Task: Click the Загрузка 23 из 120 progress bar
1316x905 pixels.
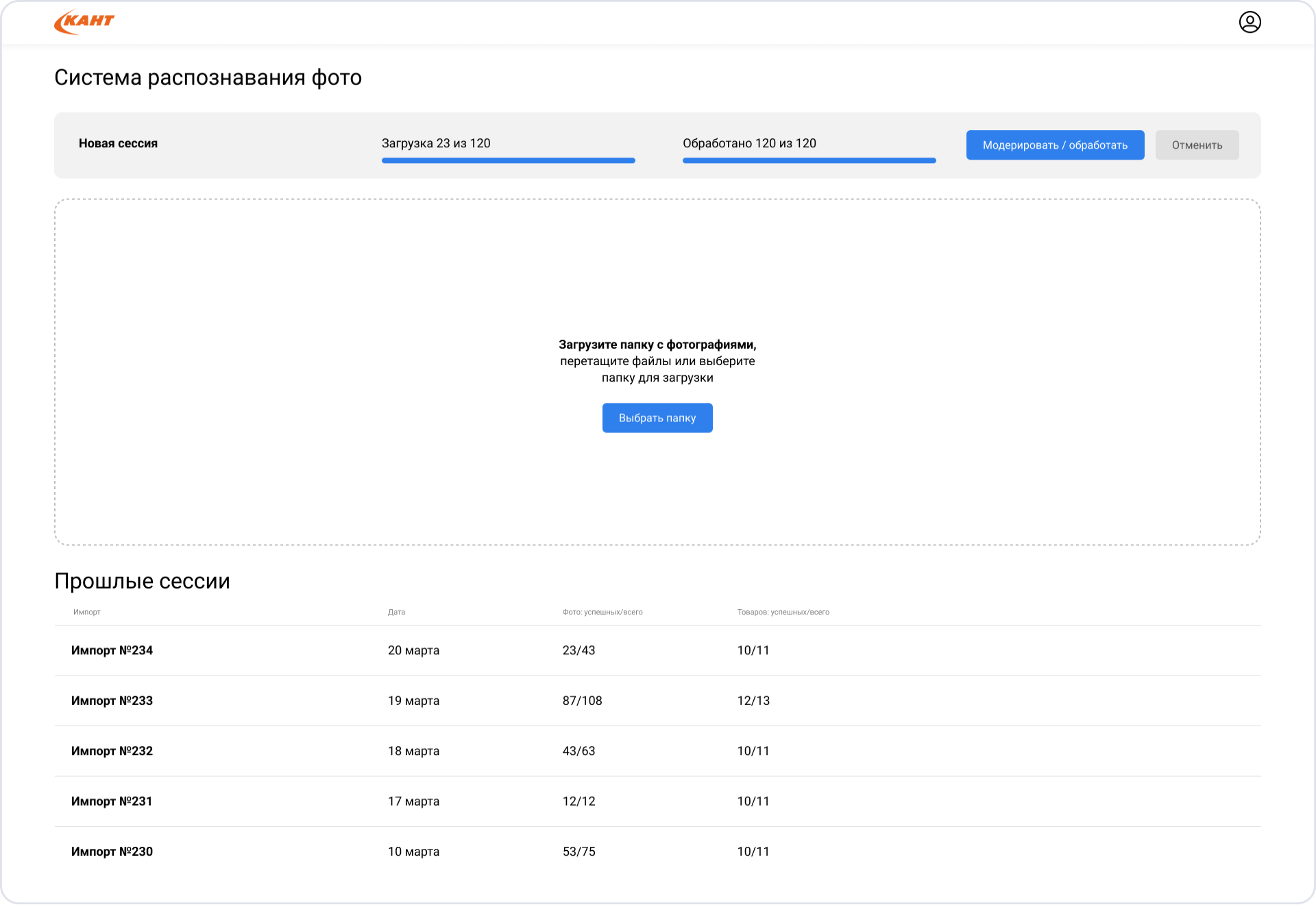Action: pos(508,160)
